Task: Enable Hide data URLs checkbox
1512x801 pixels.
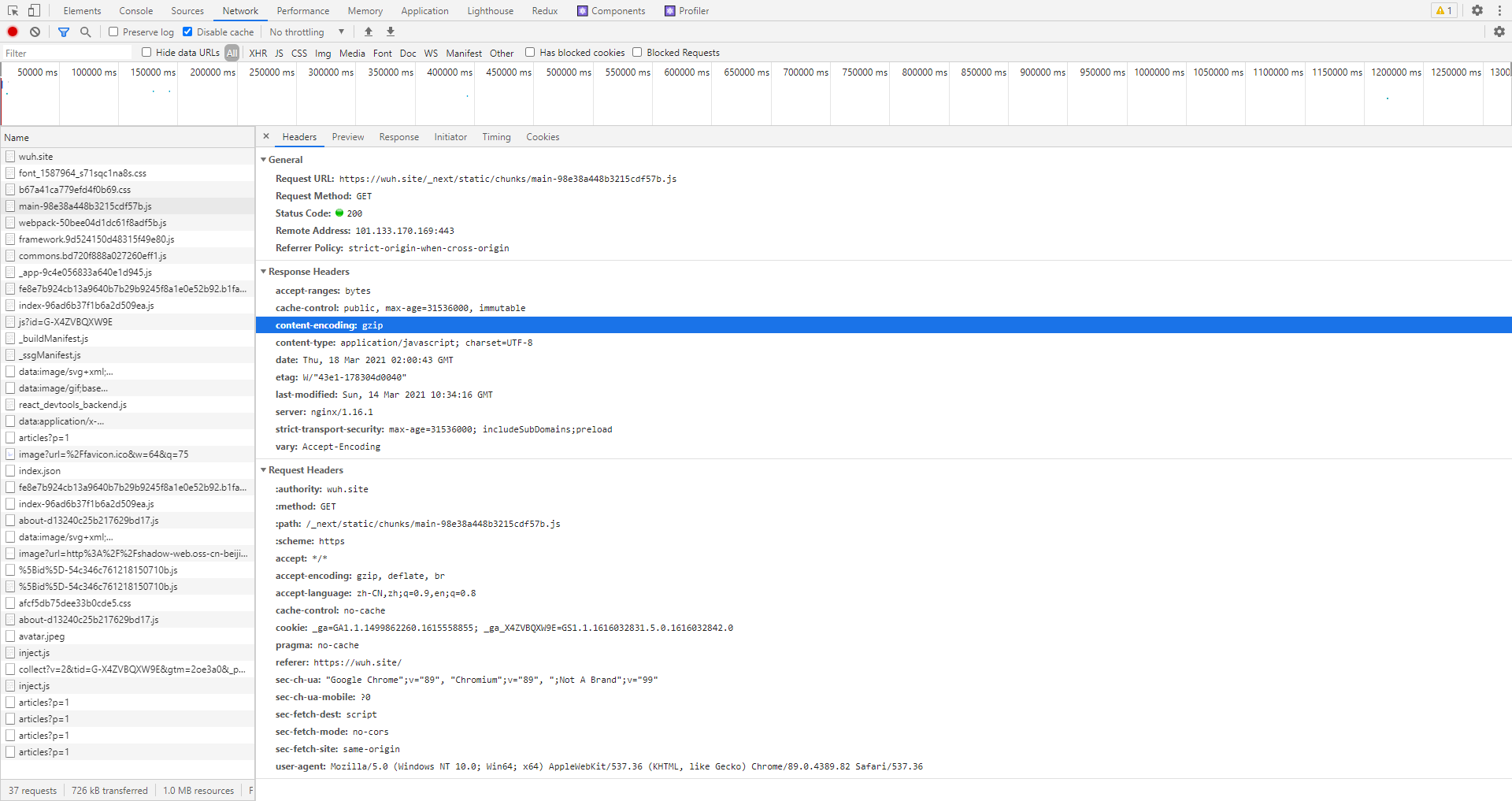Action: pyautogui.click(x=146, y=52)
